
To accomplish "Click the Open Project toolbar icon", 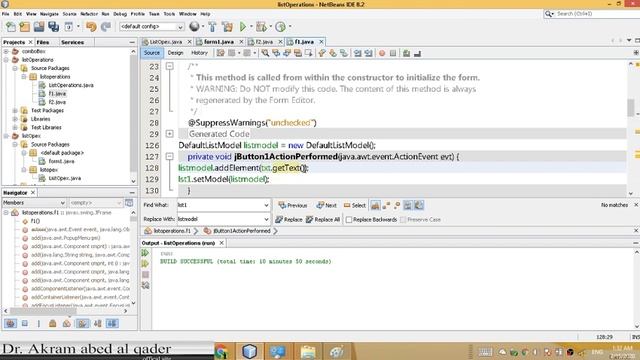I will (x=39, y=27).
